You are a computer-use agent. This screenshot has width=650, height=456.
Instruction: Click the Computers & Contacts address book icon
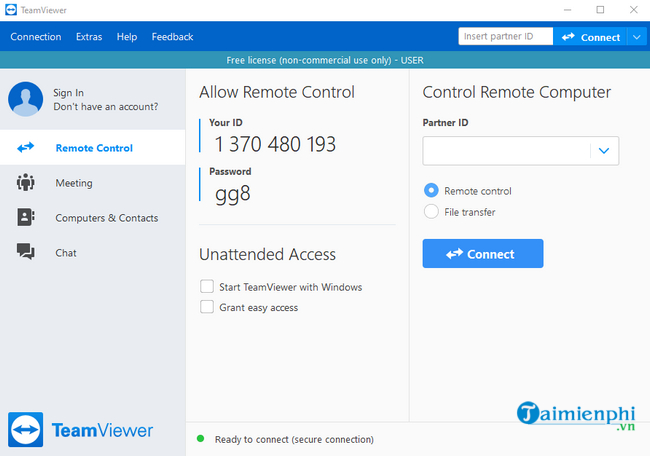[26, 217]
